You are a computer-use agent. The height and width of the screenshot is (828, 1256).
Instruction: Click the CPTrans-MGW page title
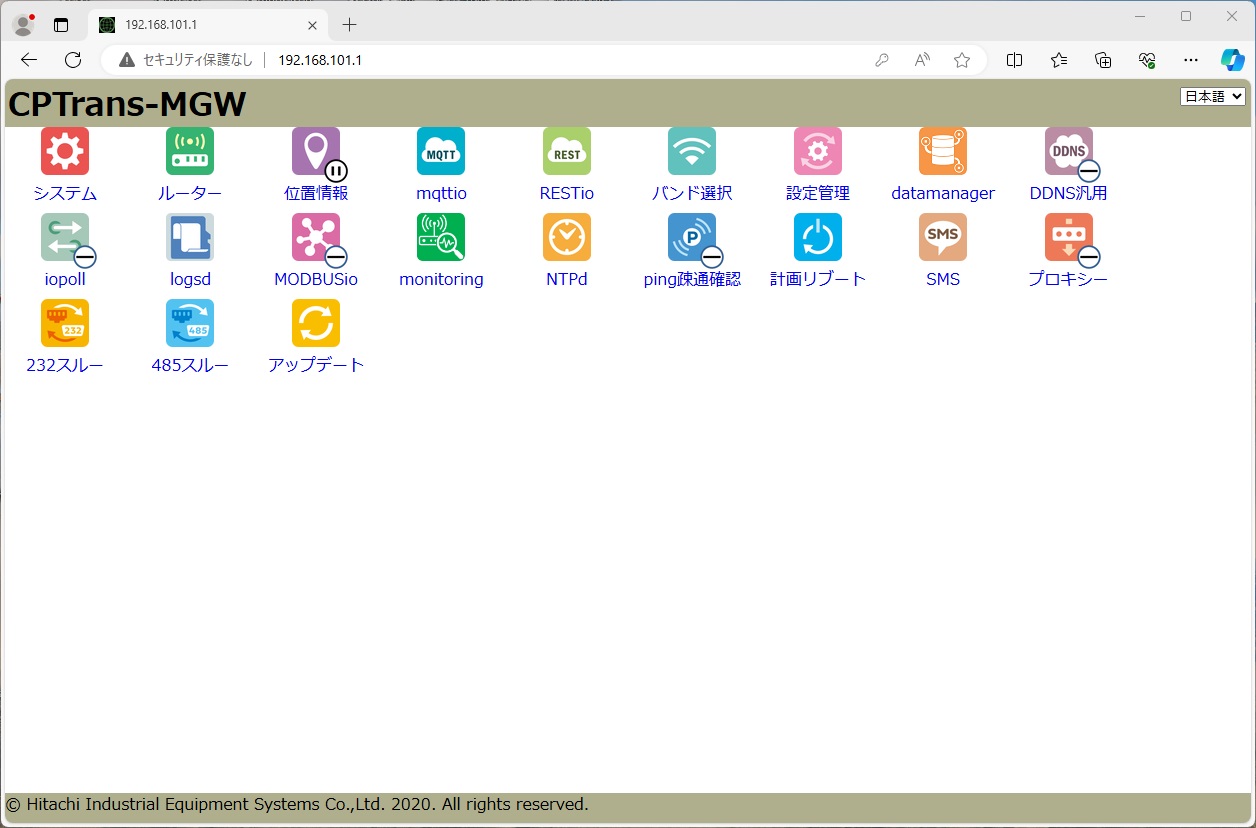(127, 104)
